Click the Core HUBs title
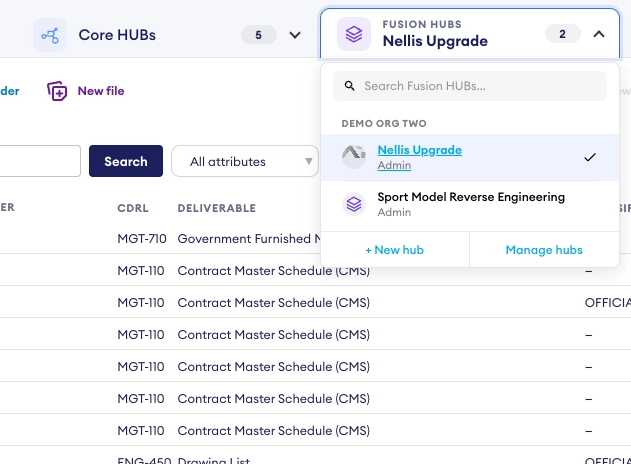Viewport: 631px width, 464px height. (117, 35)
